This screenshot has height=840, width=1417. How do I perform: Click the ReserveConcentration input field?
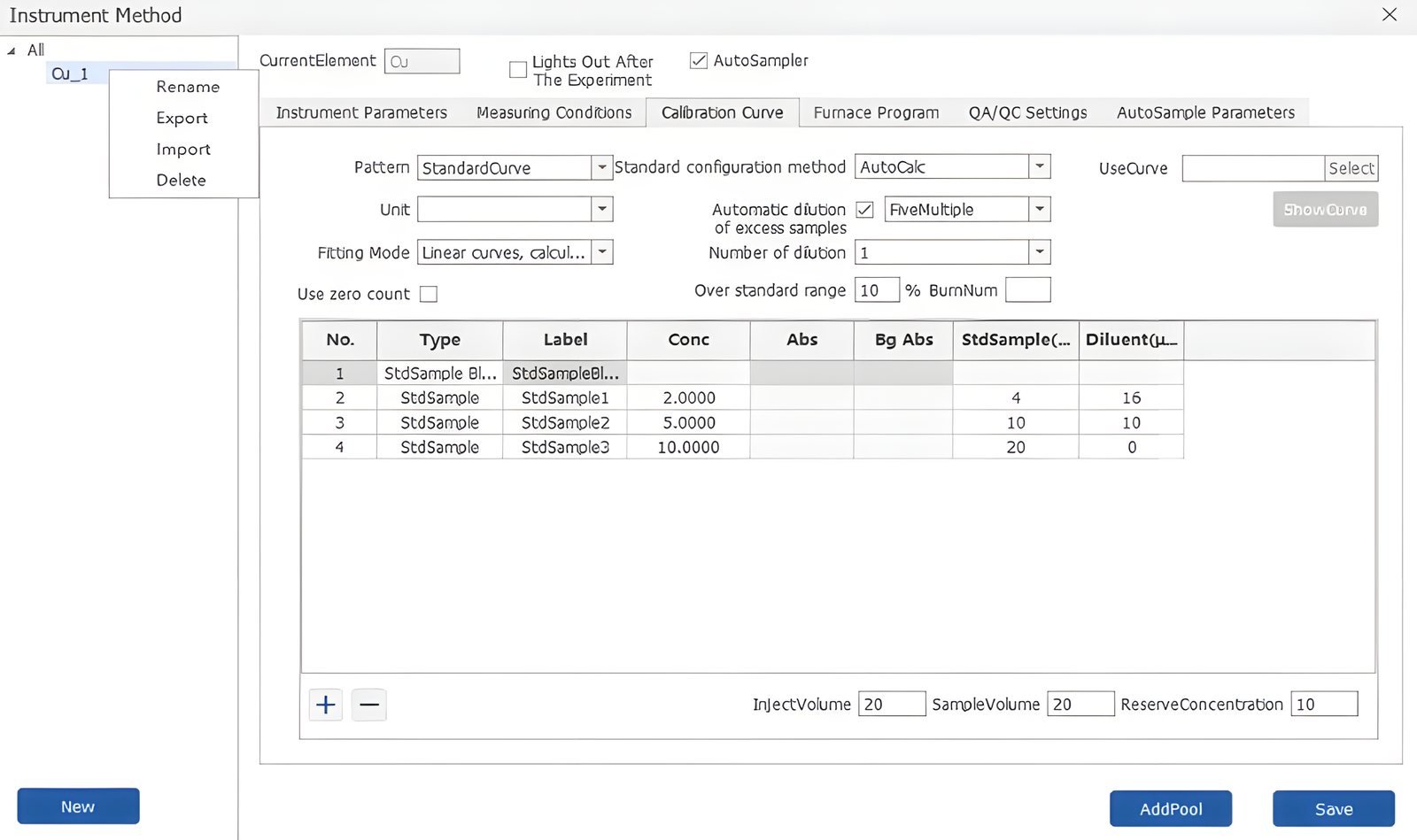tap(1324, 704)
